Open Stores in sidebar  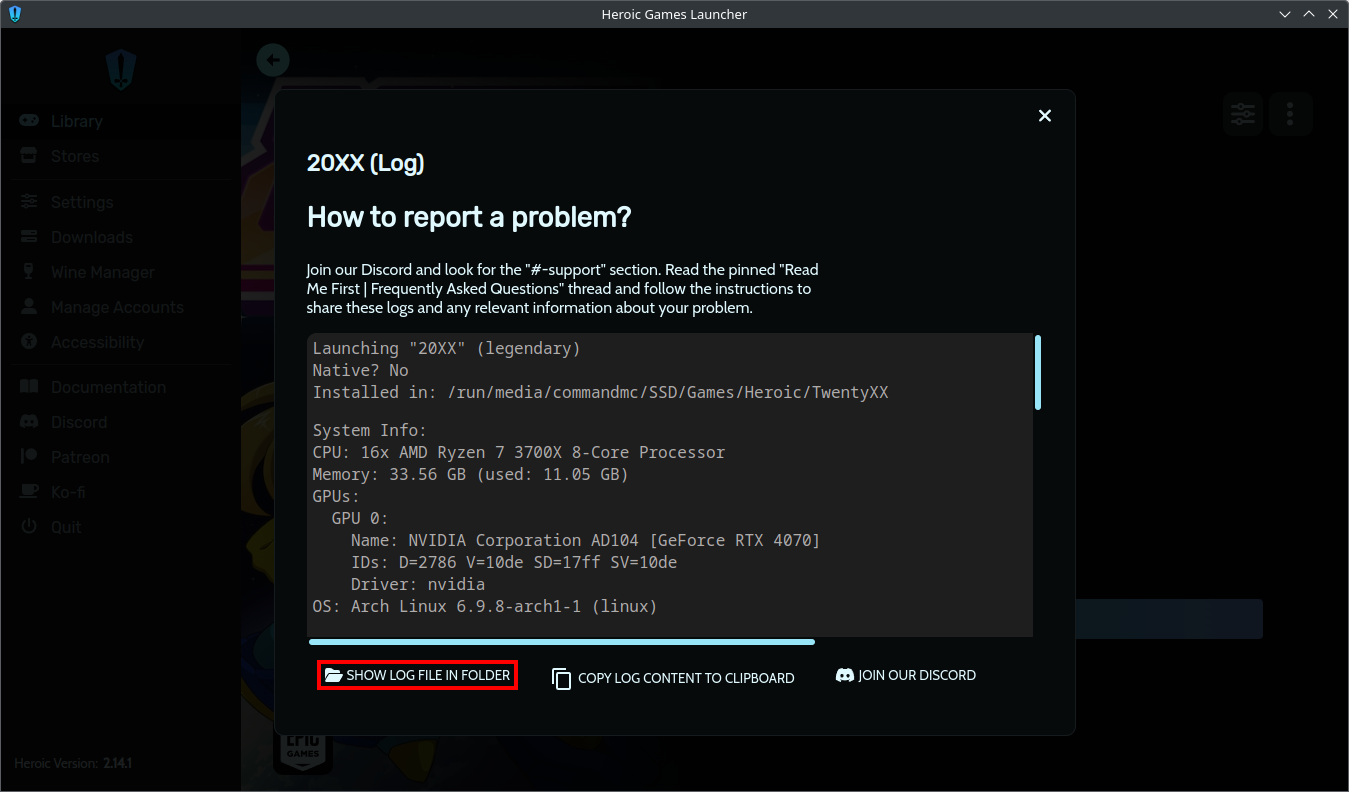click(120, 156)
